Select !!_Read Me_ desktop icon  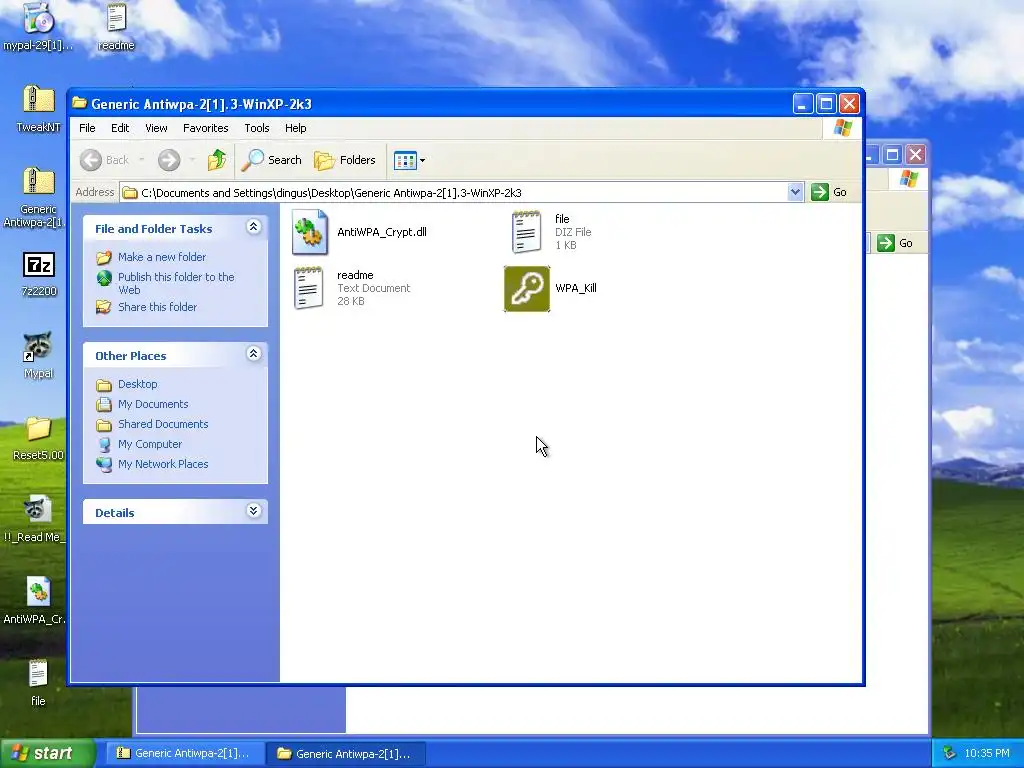coord(36,519)
